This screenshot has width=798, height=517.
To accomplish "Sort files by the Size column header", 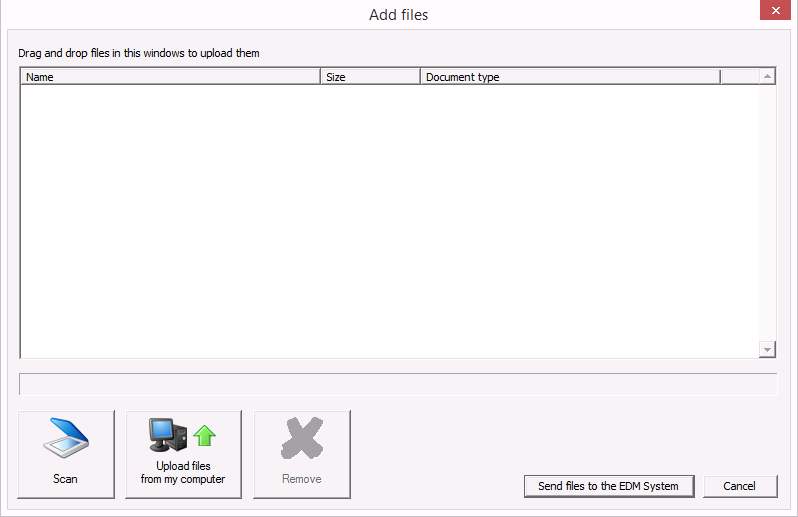I will pyautogui.click(x=370, y=77).
